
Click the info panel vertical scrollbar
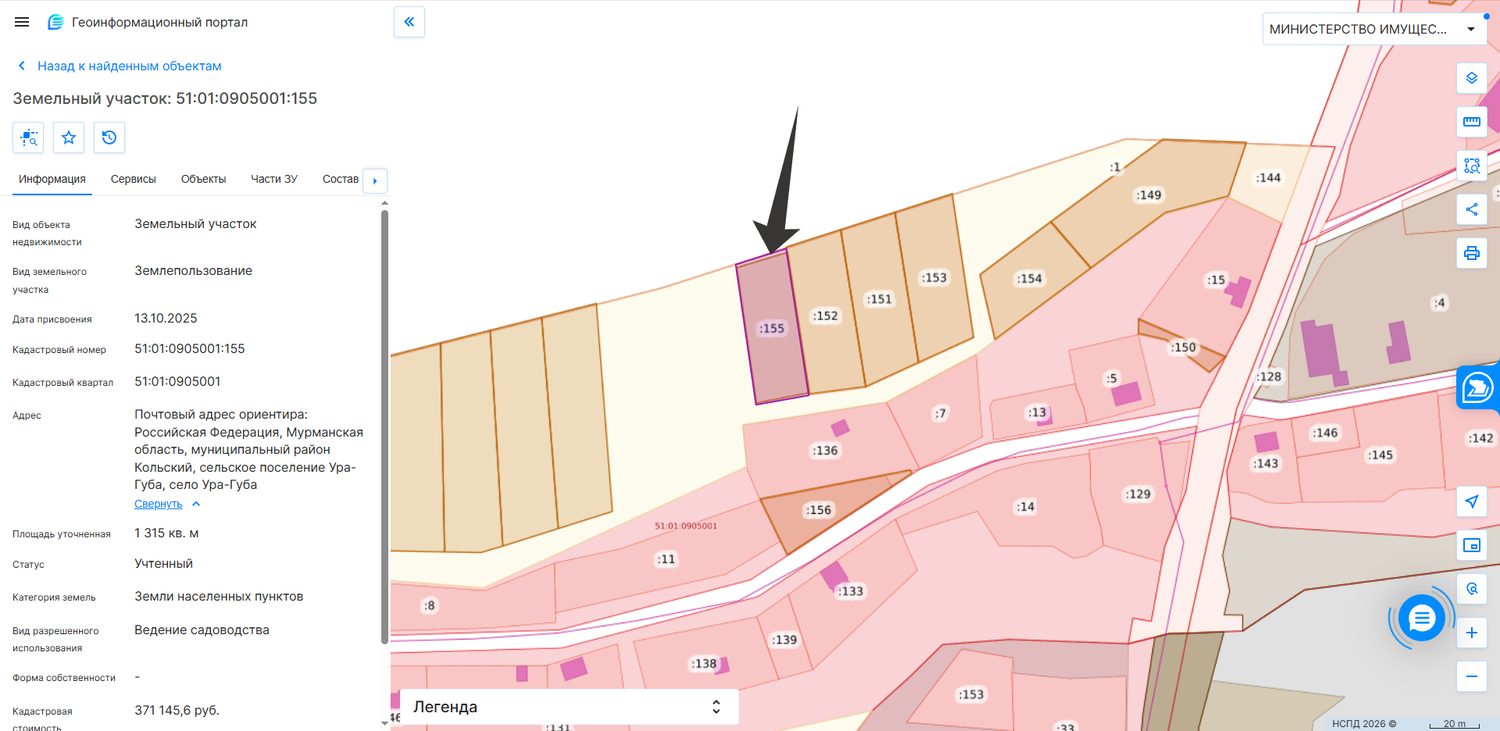pyautogui.click(x=384, y=425)
